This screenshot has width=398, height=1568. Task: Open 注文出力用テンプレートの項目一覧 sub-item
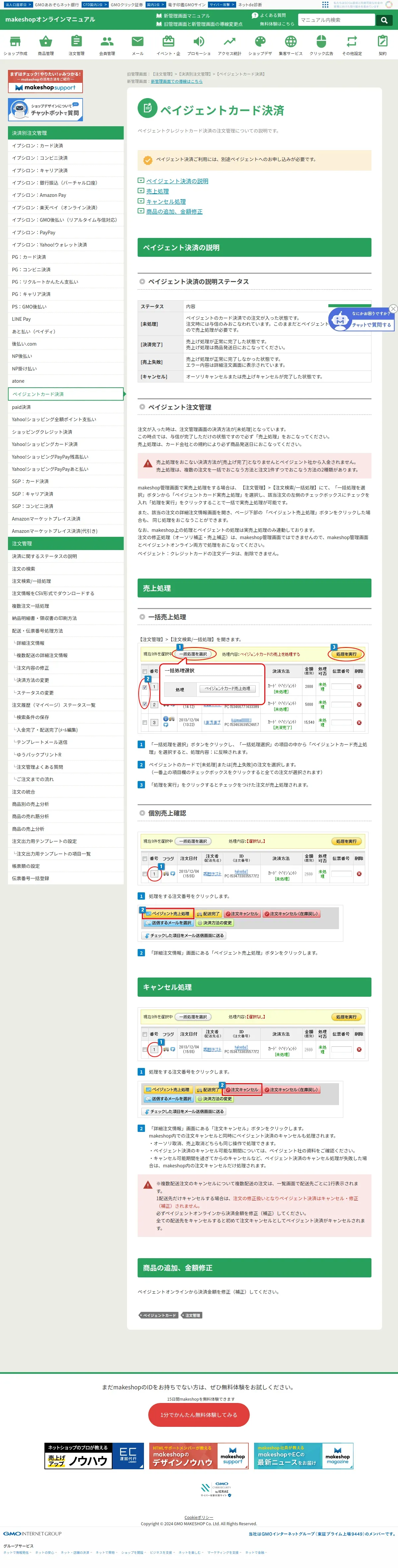tap(66, 854)
